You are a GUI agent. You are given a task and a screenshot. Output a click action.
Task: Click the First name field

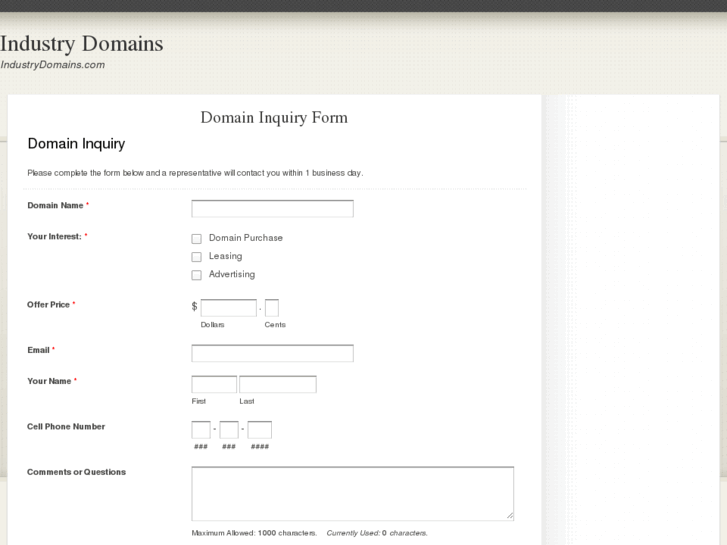214,385
